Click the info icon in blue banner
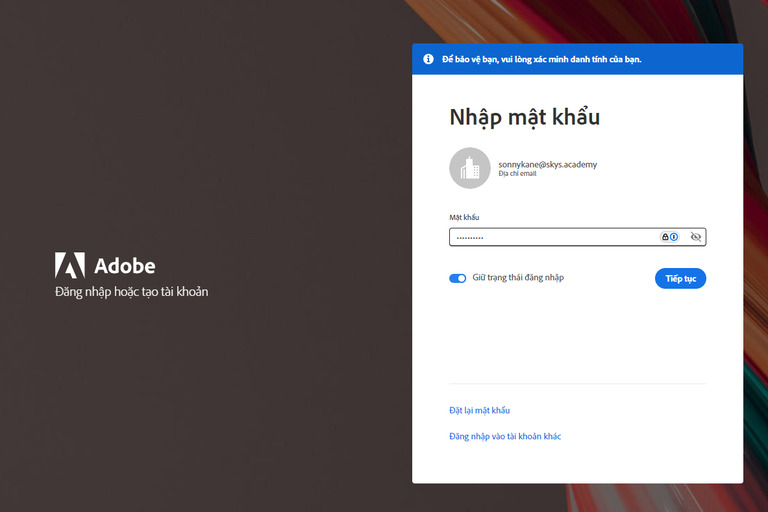This screenshot has width=768, height=512. pos(428,59)
